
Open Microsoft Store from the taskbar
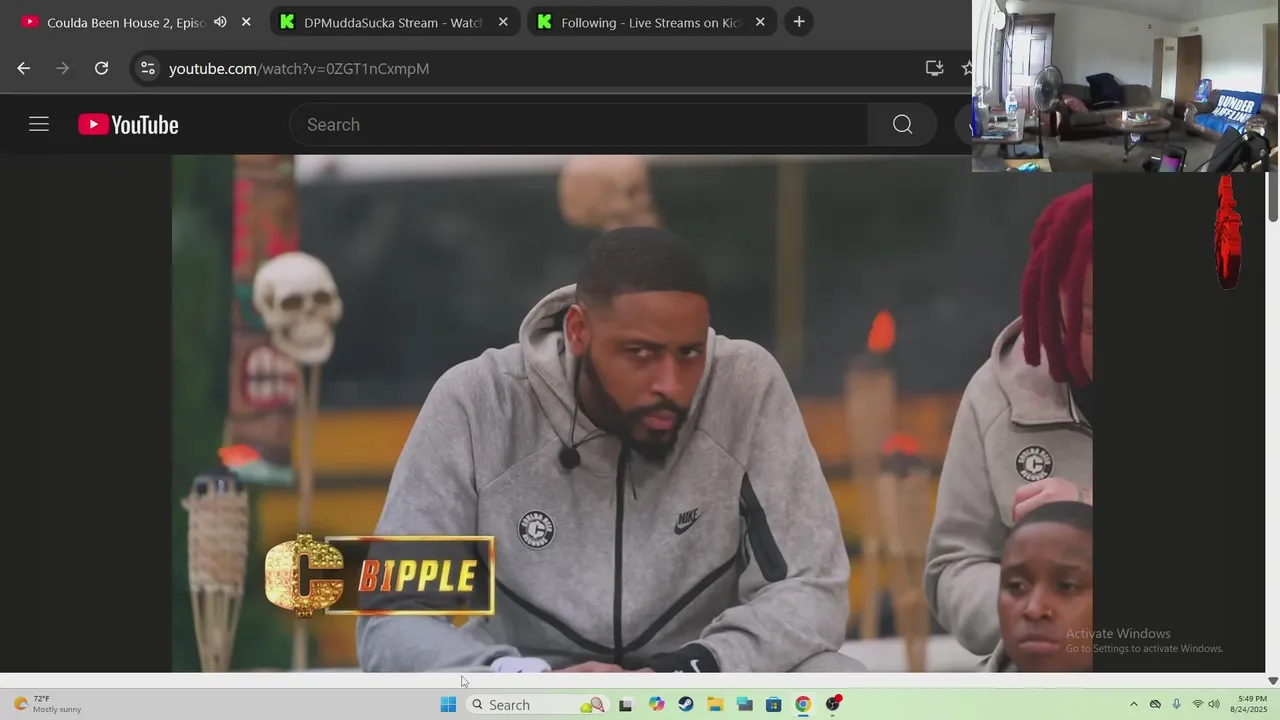coord(774,705)
